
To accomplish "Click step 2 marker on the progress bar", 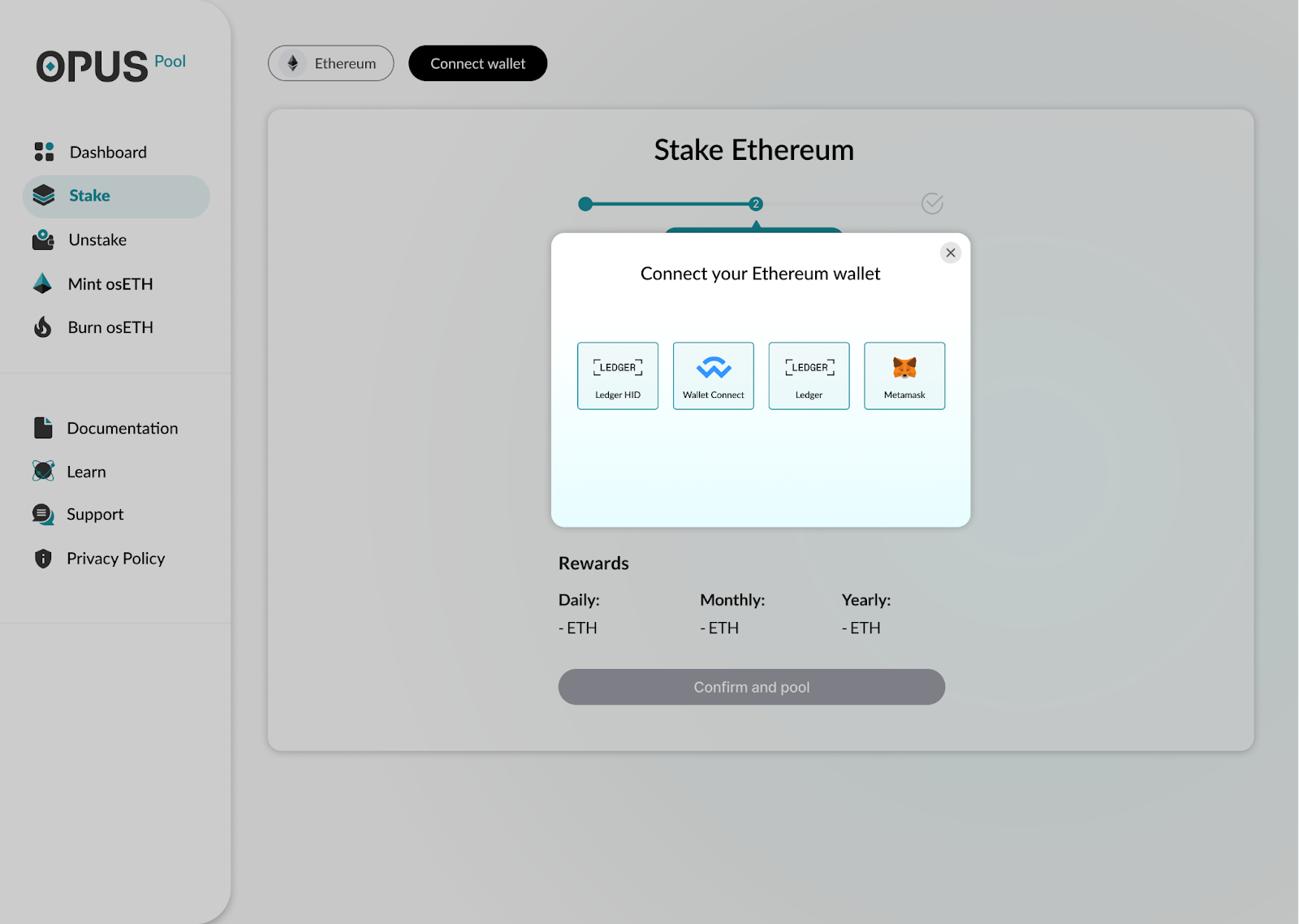I will 755,204.
